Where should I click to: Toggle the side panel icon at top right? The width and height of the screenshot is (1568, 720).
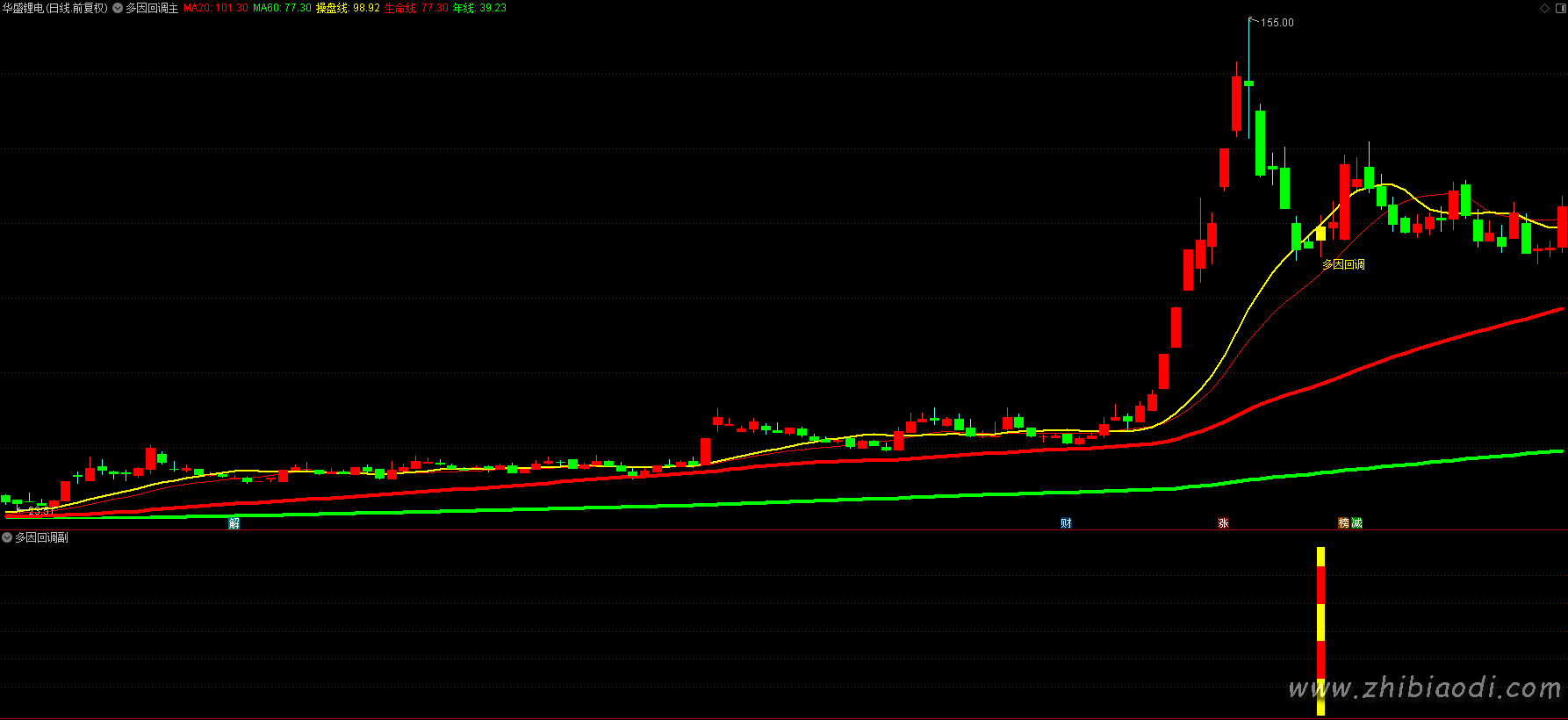[1559, 8]
